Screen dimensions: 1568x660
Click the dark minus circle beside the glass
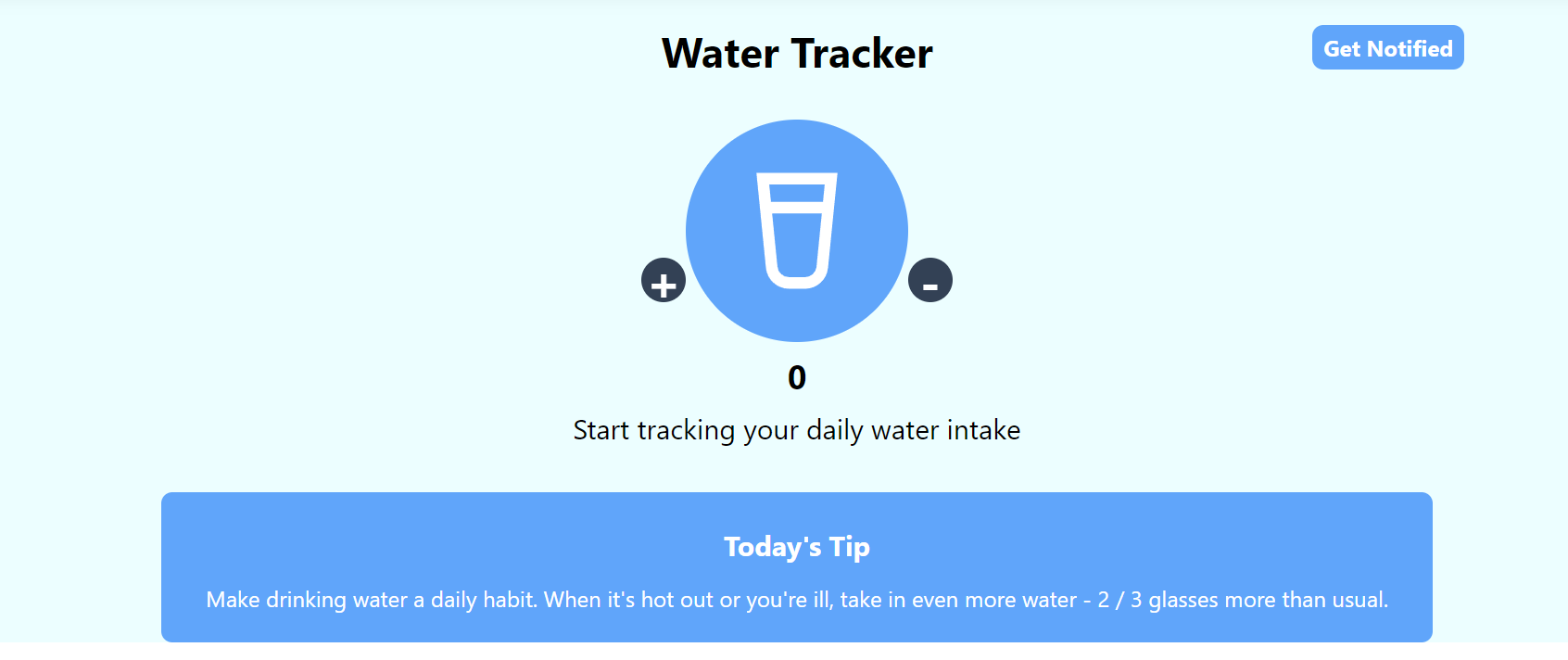click(930, 279)
